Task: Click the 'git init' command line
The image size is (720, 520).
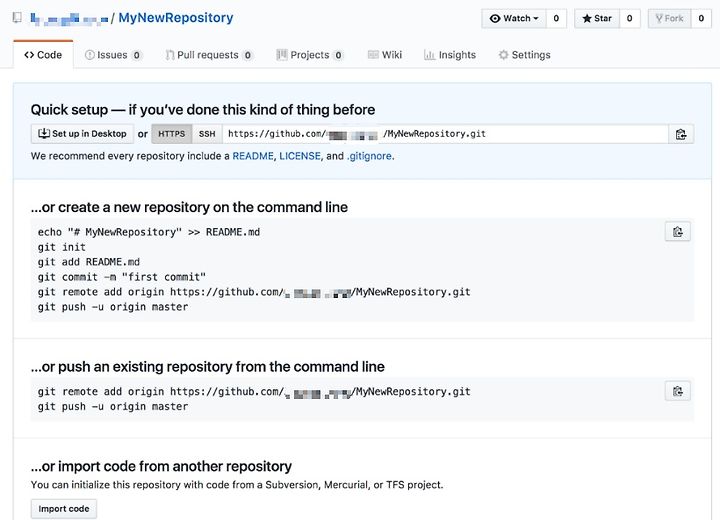Action: 62,247
